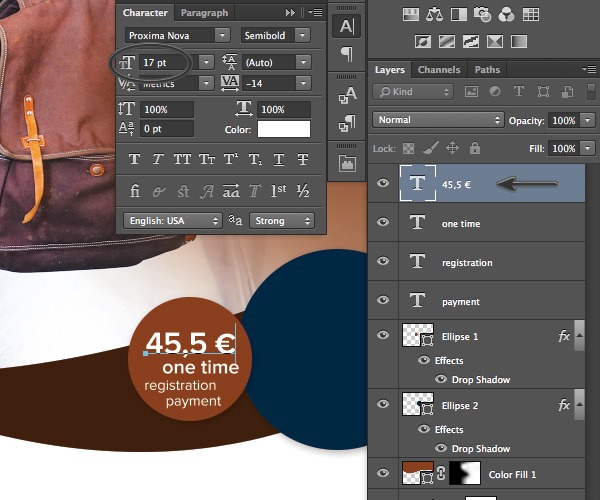Switch to the Channels tab
Screen dimensions: 600x500
click(439, 70)
